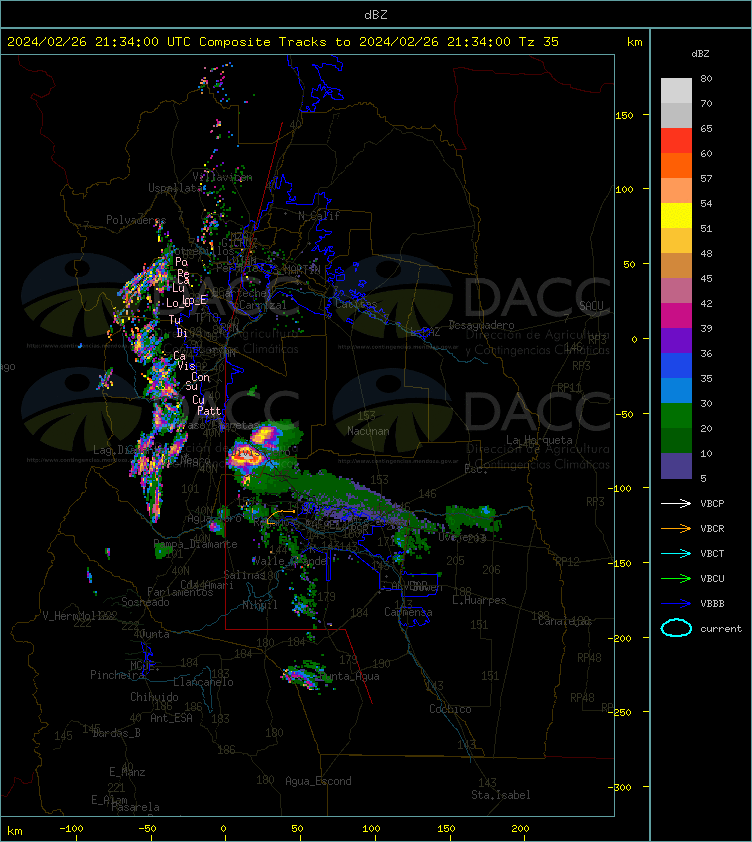This screenshot has width=752, height=842.
Task: Click the Agua_Escond map label
Action: point(318,781)
